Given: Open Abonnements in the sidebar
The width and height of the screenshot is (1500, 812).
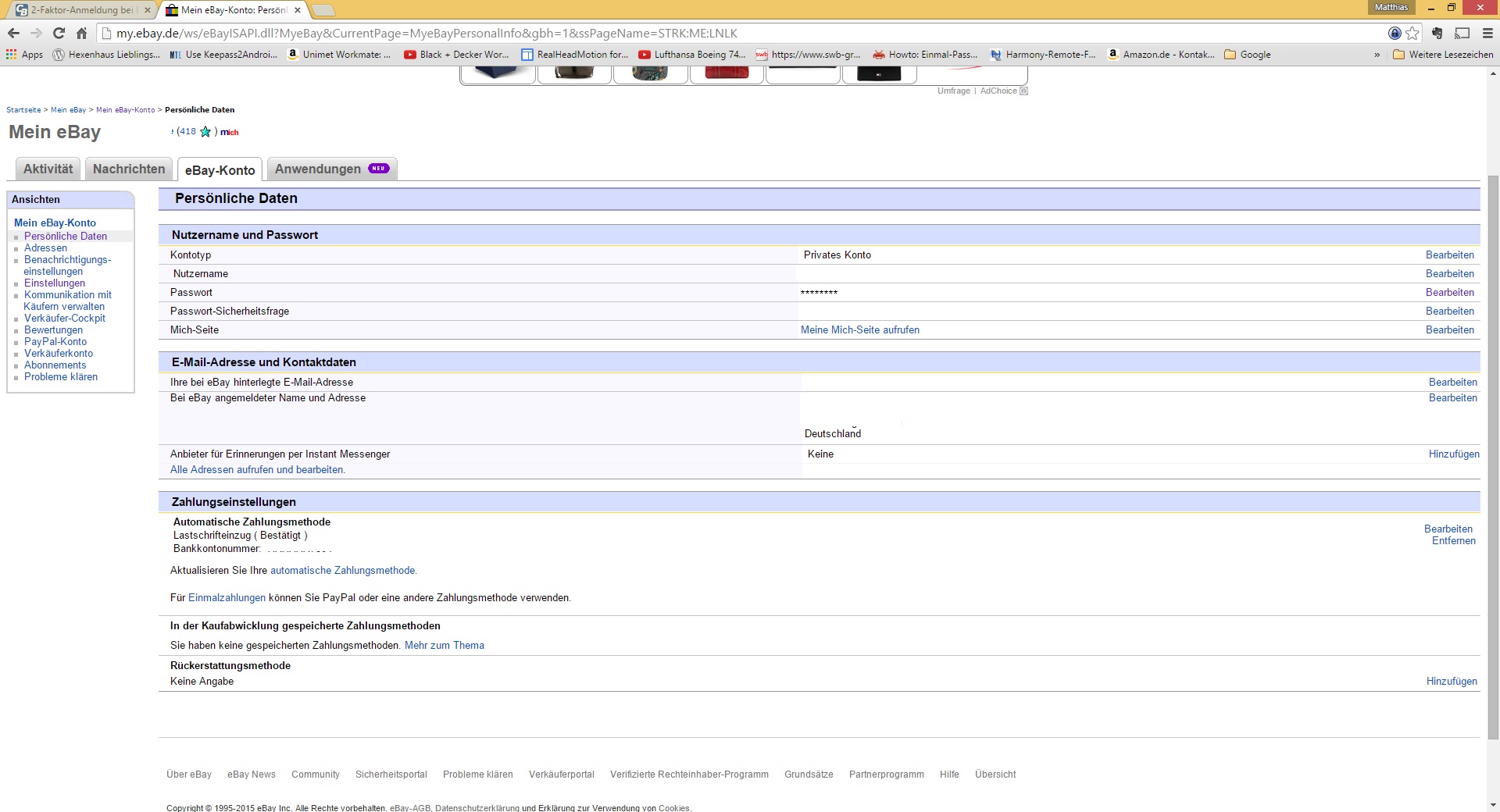Looking at the screenshot, I should point(55,365).
